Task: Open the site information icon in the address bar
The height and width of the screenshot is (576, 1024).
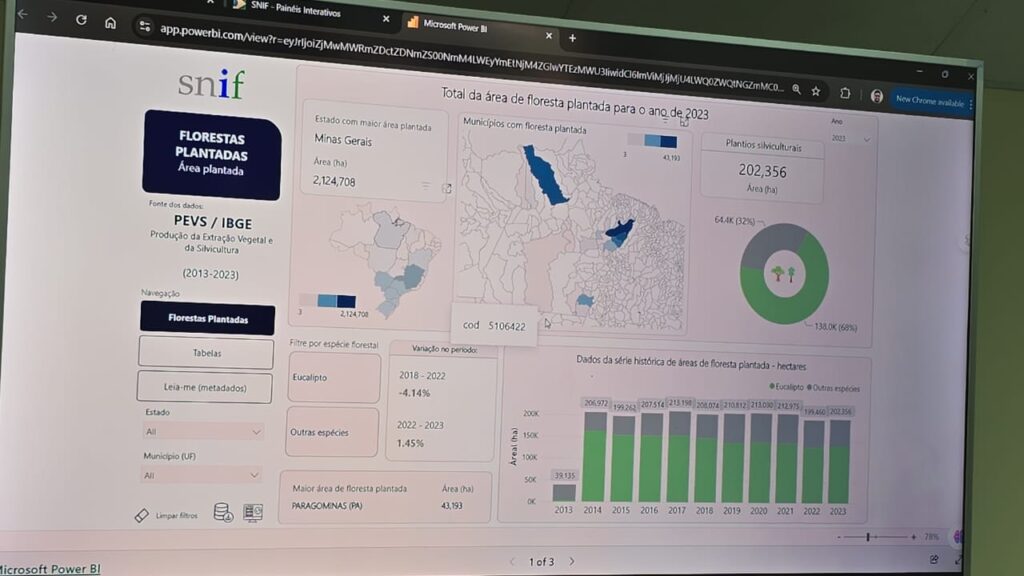Action: click(x=145, y=26)
